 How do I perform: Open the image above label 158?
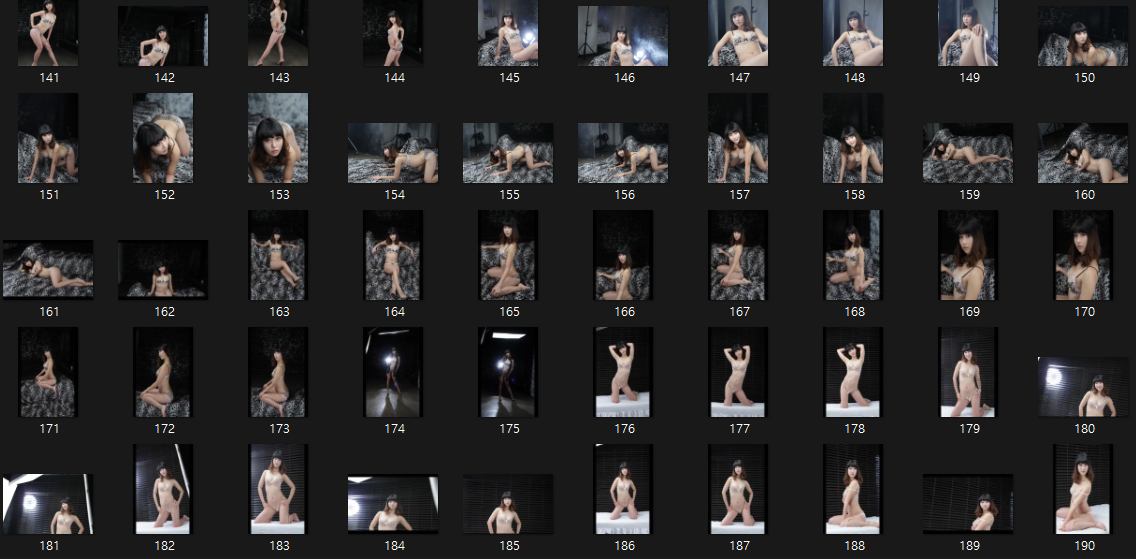pos(853,138)
